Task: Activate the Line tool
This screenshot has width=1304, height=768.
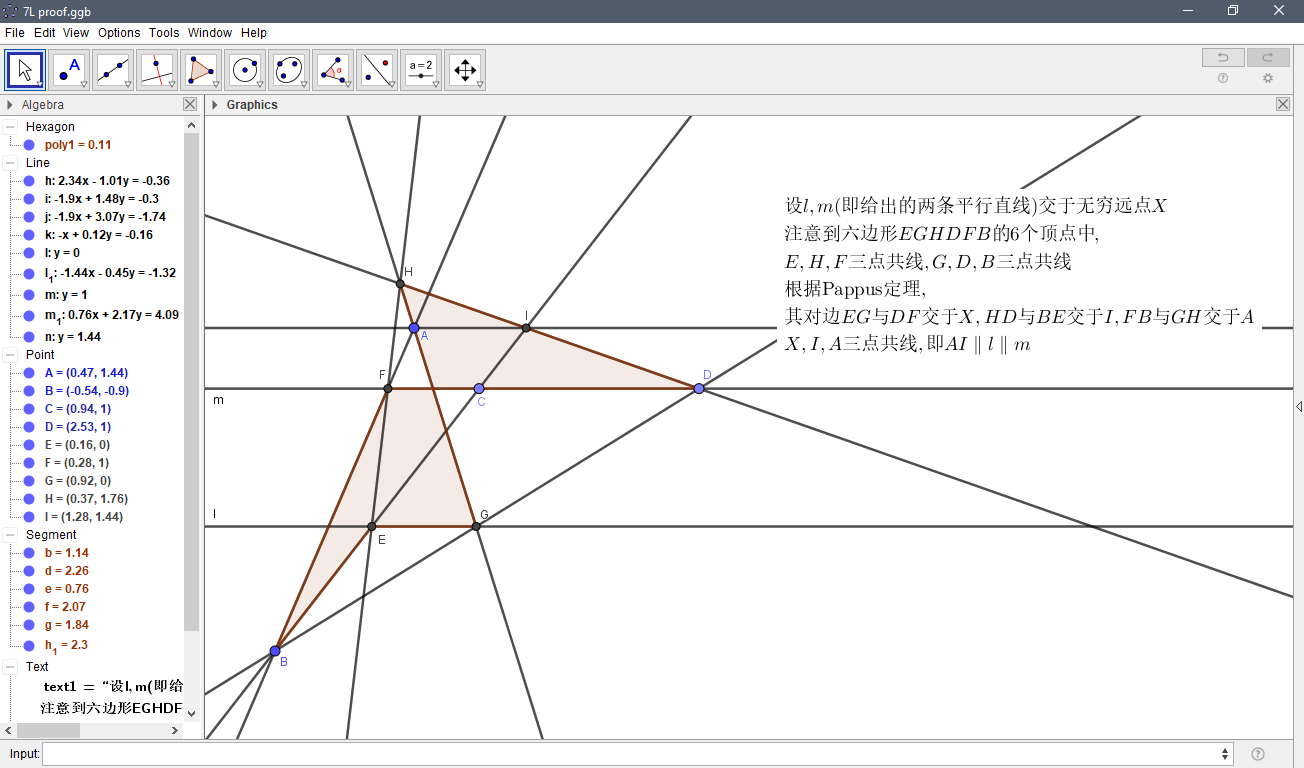Action: click(112, 69)
